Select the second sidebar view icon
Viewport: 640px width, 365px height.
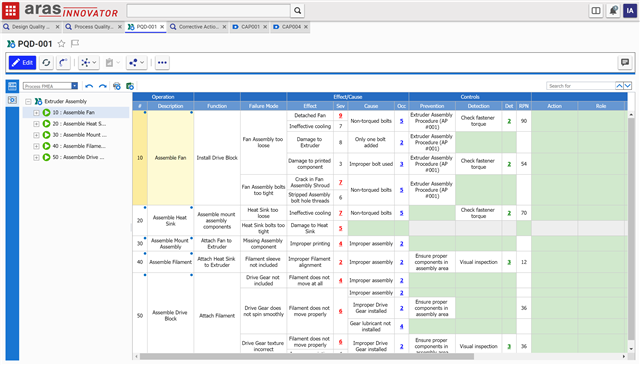pos(12,100)
